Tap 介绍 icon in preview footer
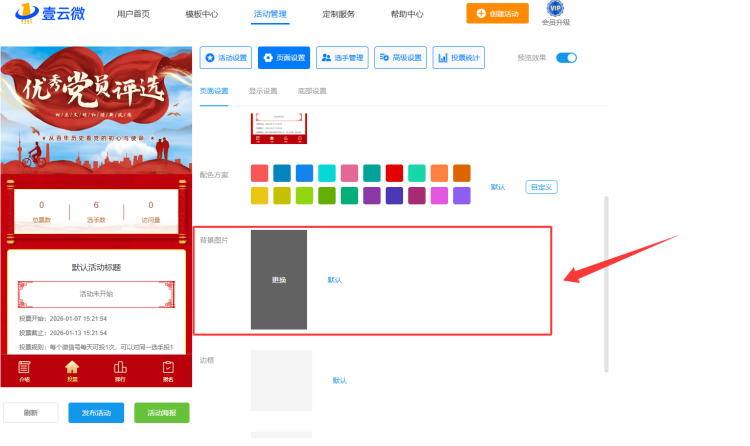 25,372
